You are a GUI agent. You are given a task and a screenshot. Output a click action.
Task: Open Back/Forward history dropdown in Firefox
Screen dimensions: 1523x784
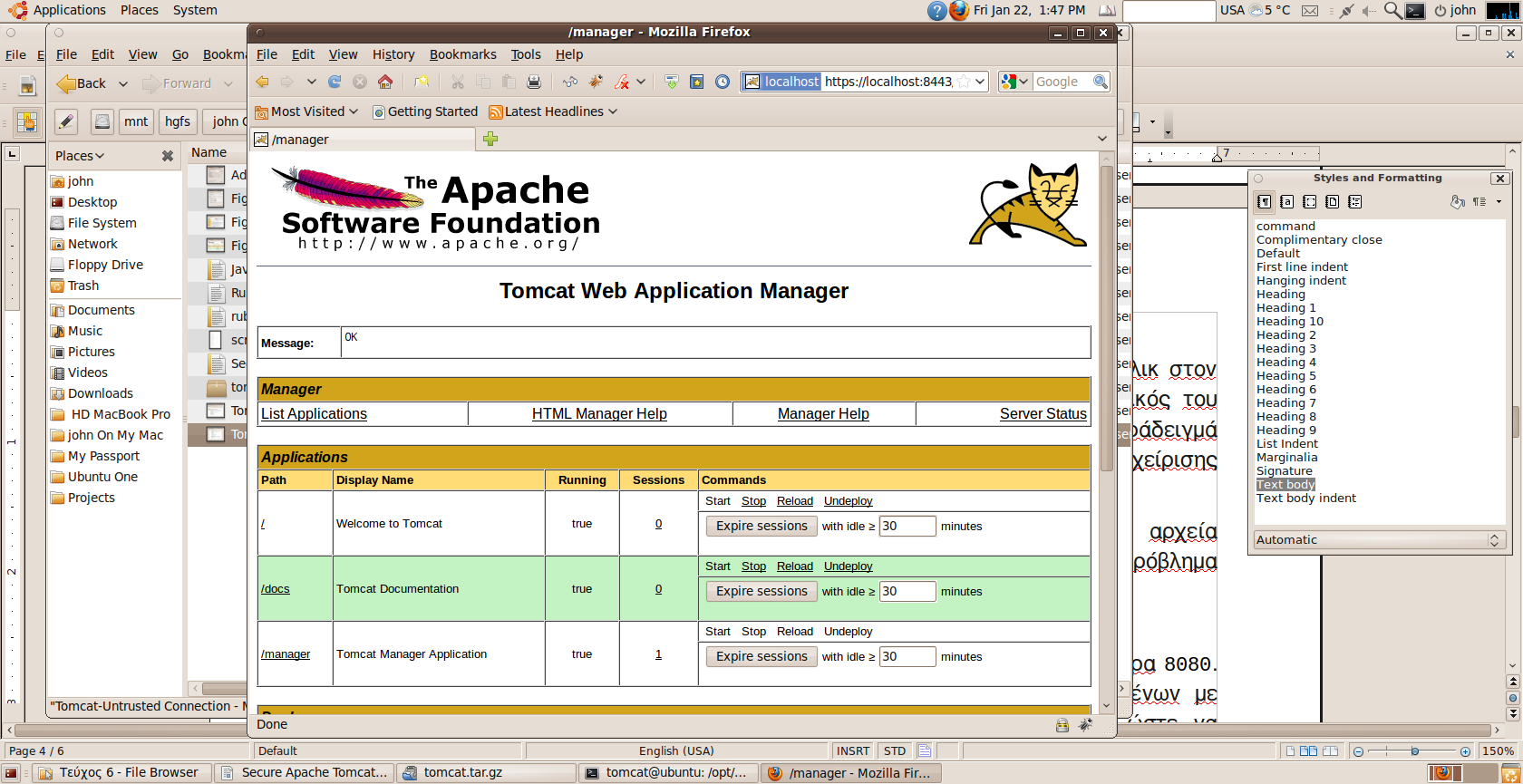(x=311, y=82)
